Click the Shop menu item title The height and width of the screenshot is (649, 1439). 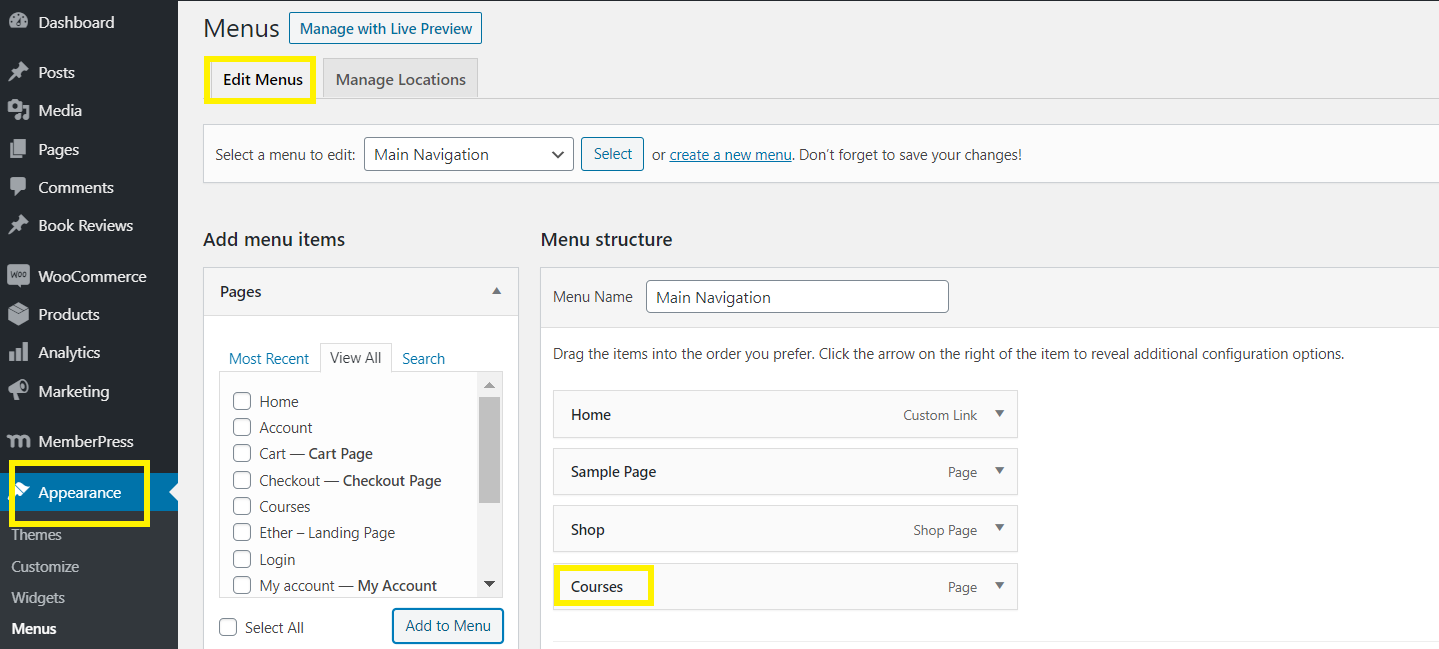tap(588, 529)
